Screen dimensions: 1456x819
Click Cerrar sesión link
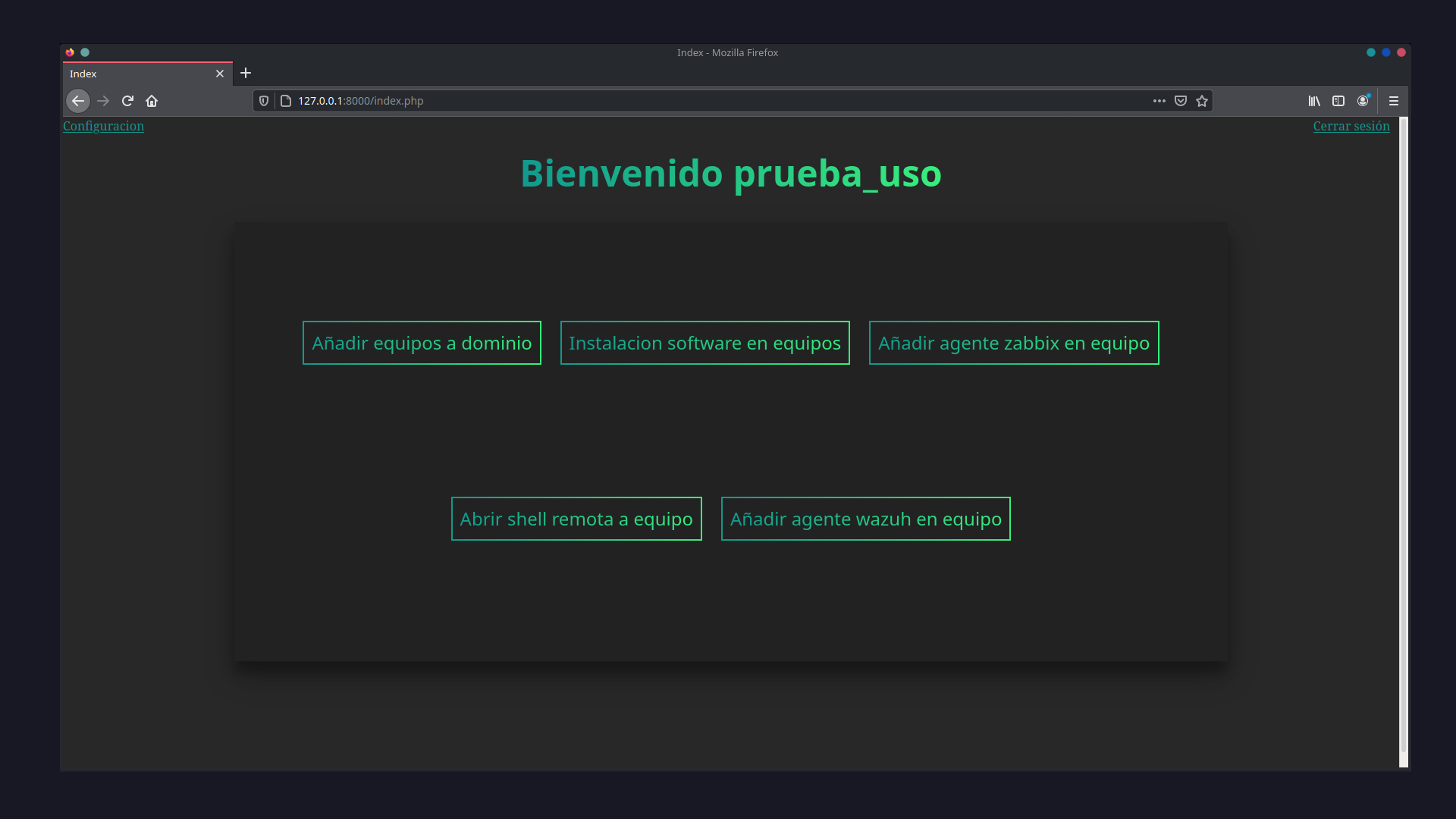[1351, 126]
